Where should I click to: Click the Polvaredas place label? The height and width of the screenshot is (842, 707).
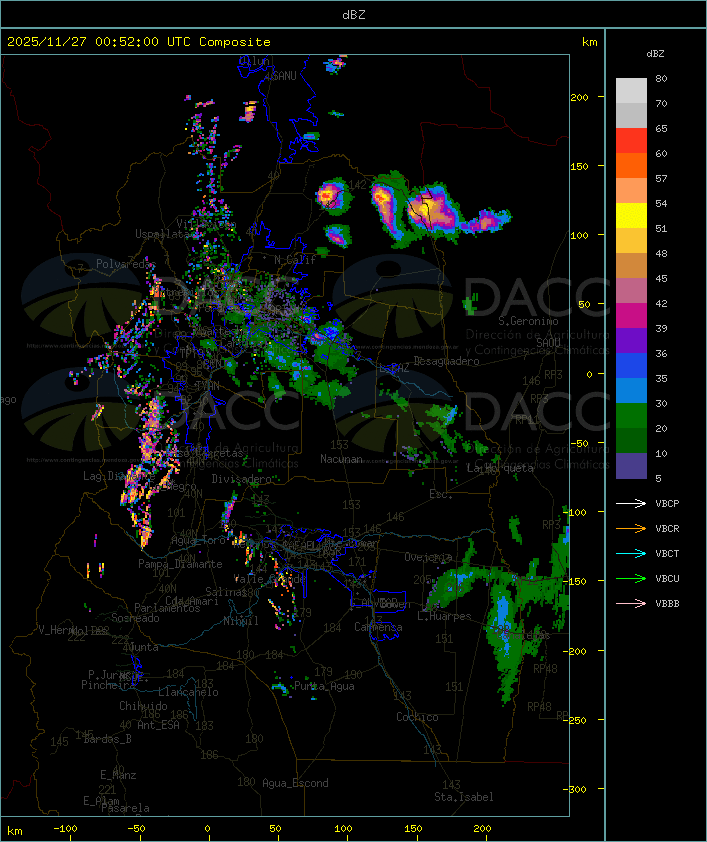(126, 264)
